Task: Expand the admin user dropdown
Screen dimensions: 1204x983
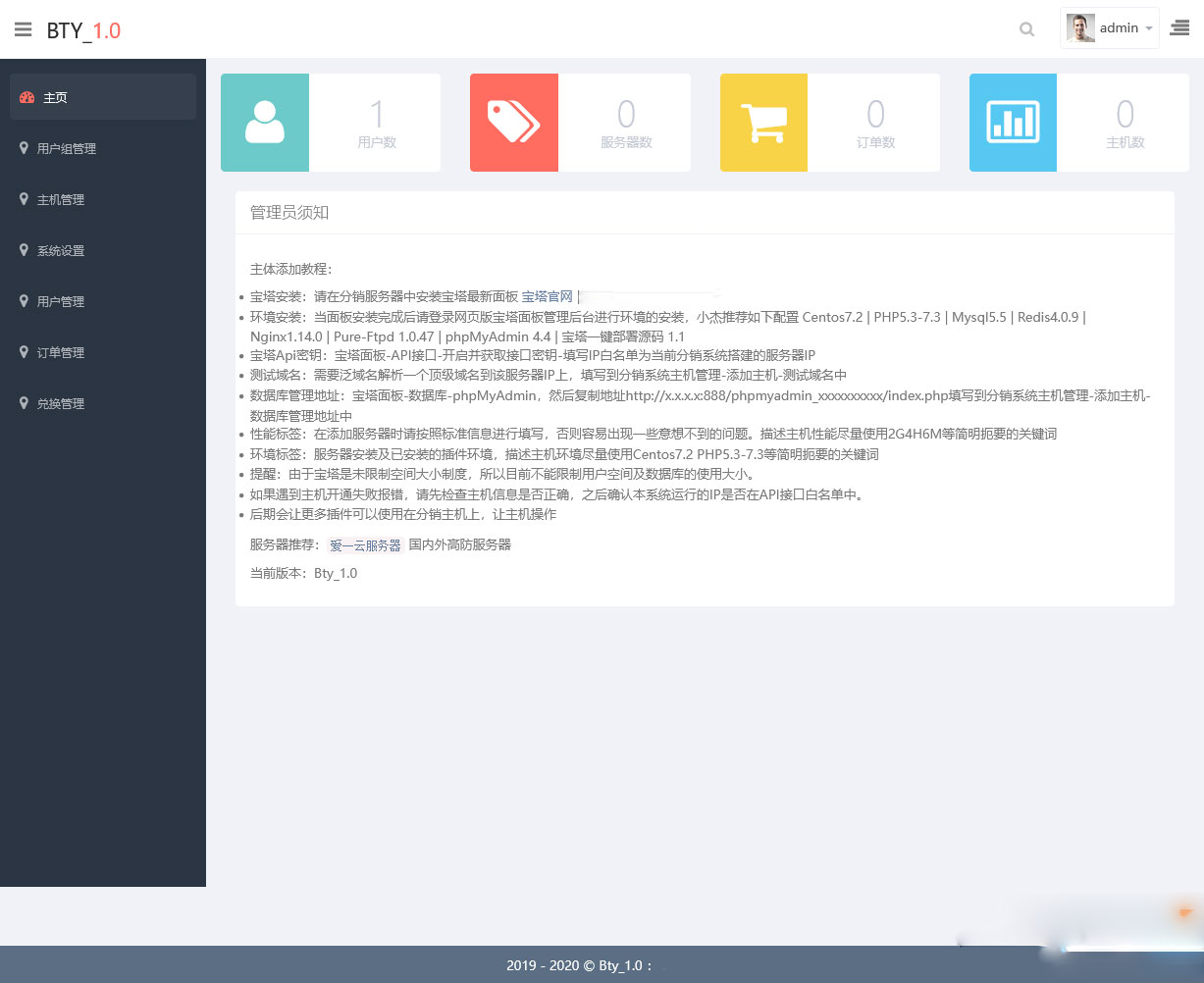Action: (x=1110, y=28)
